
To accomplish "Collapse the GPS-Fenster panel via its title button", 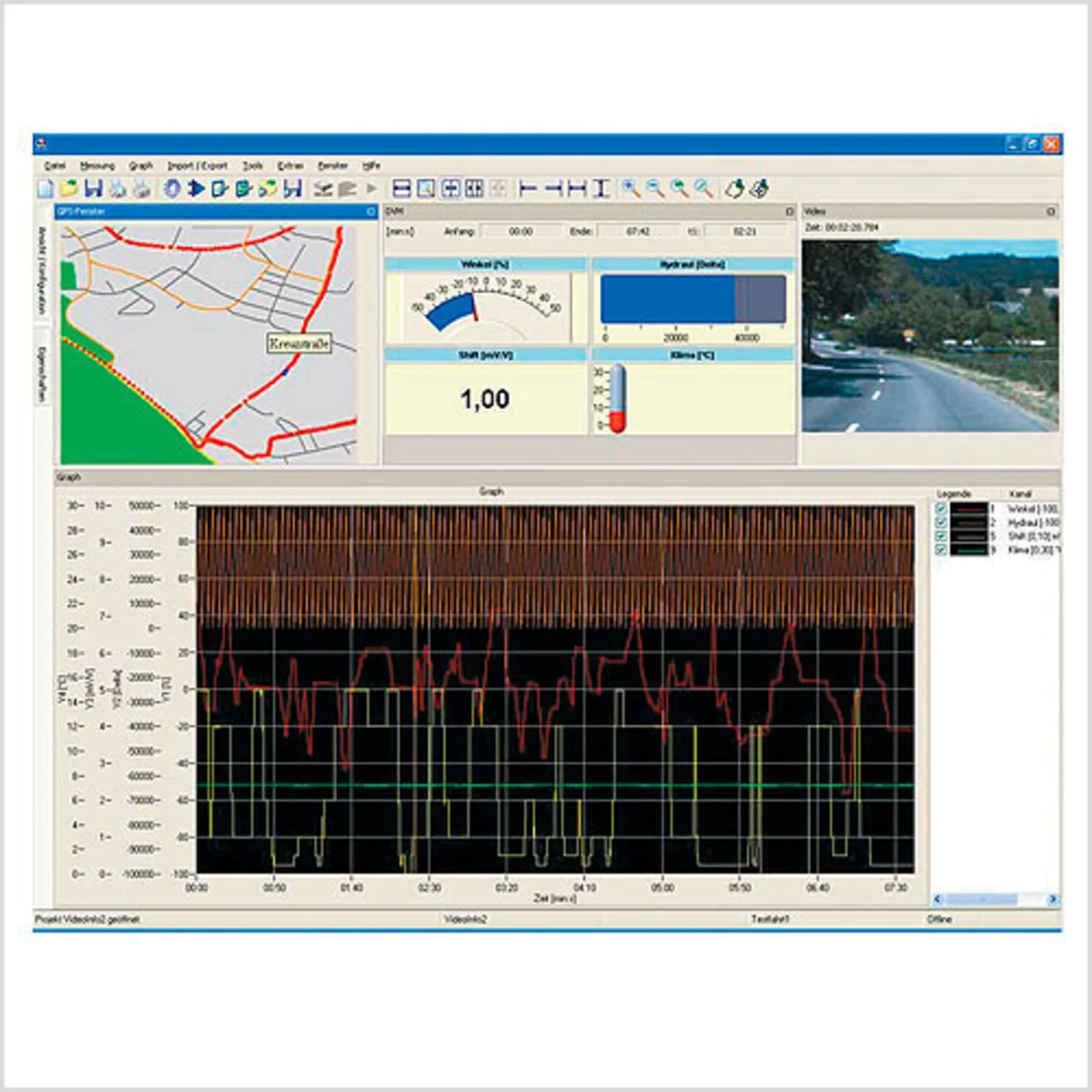I will [371, 212].
